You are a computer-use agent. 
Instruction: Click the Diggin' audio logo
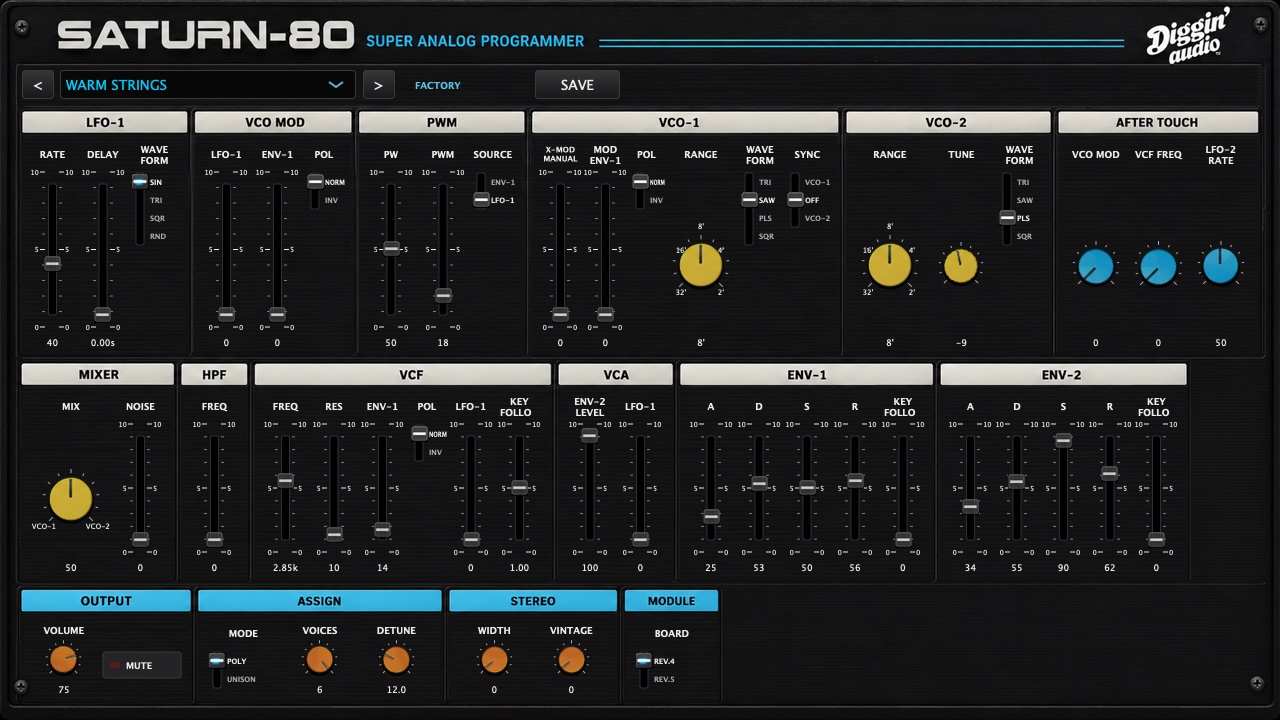click(1188, 37)
